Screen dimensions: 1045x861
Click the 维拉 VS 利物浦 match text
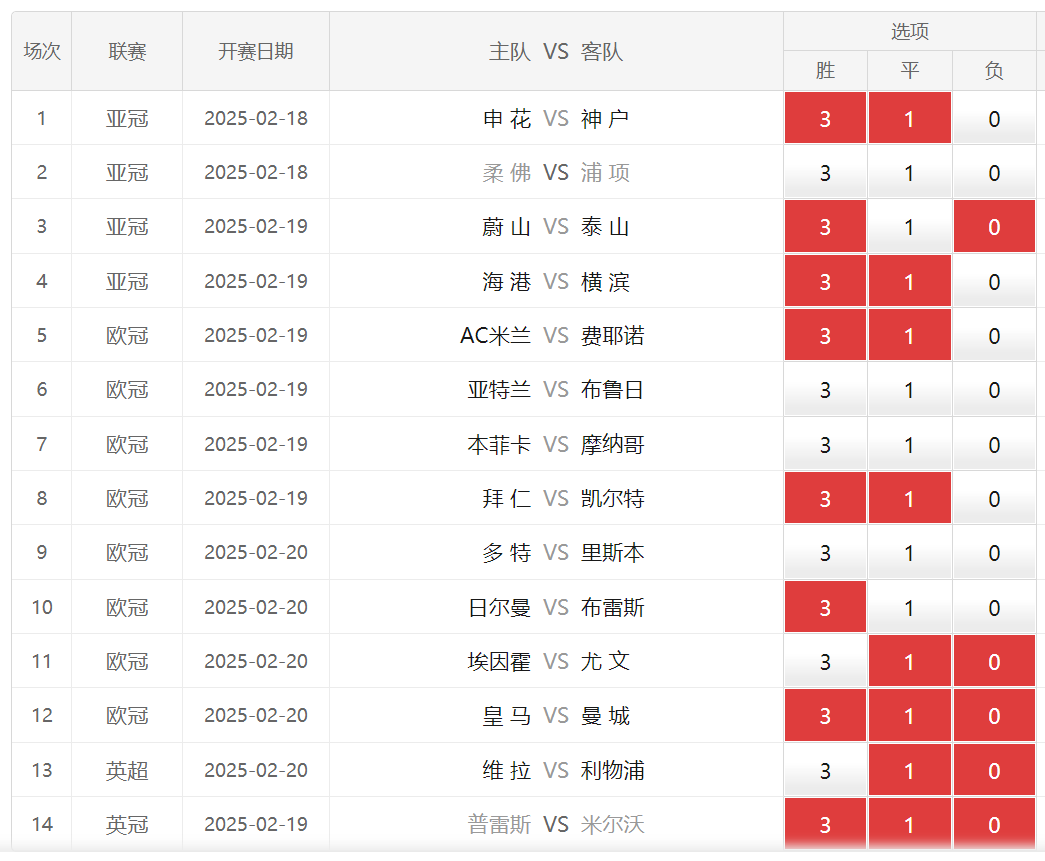[x=563, y=770]
